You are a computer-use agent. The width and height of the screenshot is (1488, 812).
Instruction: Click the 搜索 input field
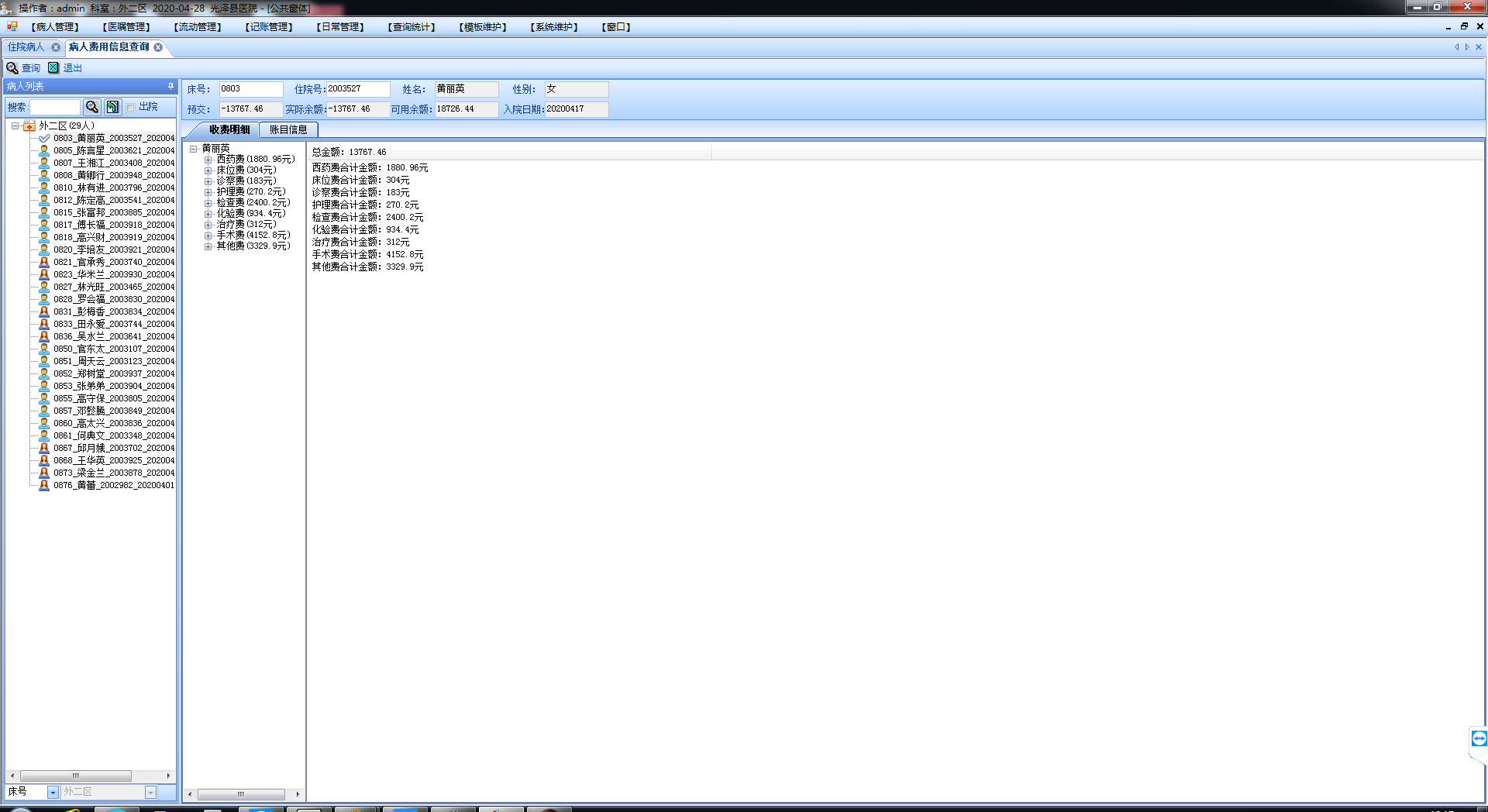click(55, 107)
